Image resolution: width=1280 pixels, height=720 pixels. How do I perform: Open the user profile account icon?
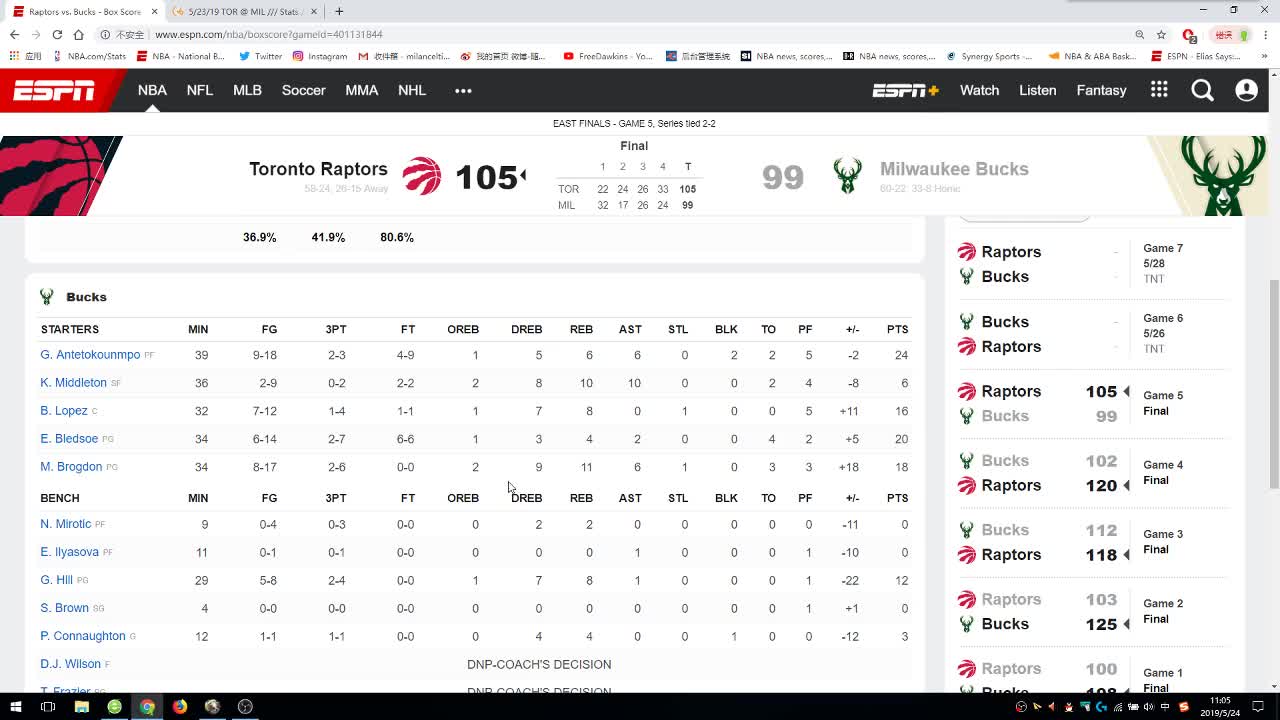pos(1246,91)
